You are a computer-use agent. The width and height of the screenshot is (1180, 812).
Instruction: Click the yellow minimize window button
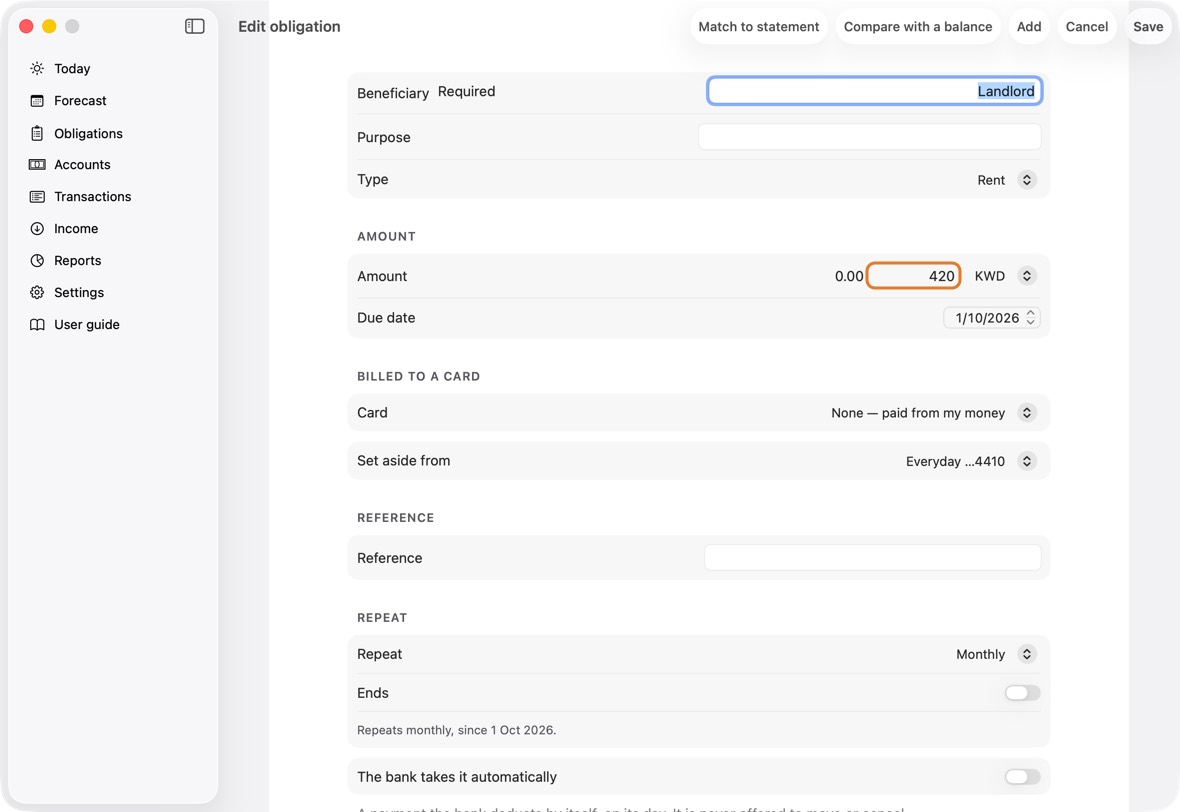click(49, 26)
